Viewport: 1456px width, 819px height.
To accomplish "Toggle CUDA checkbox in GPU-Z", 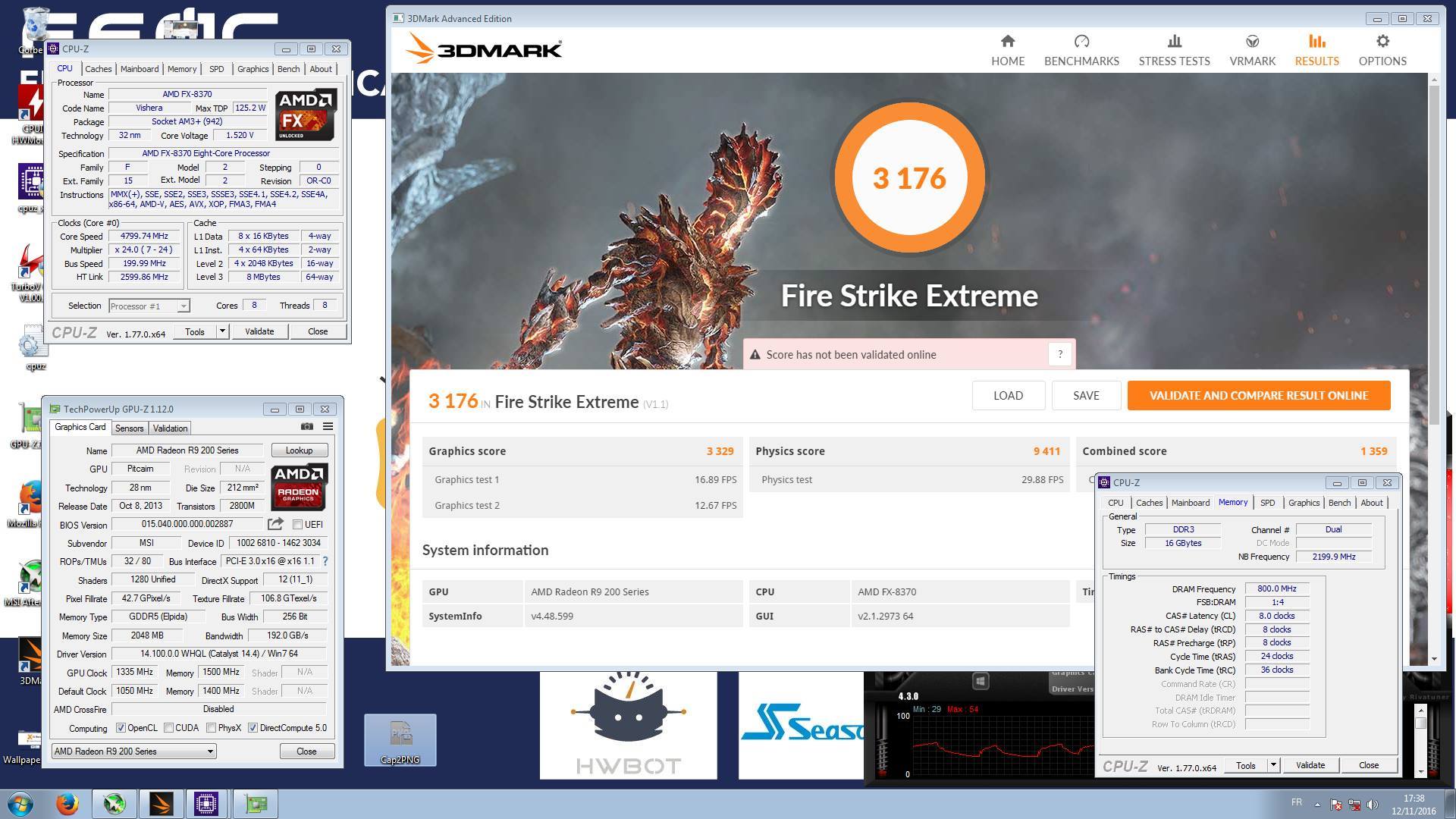I will pos(168,728).
